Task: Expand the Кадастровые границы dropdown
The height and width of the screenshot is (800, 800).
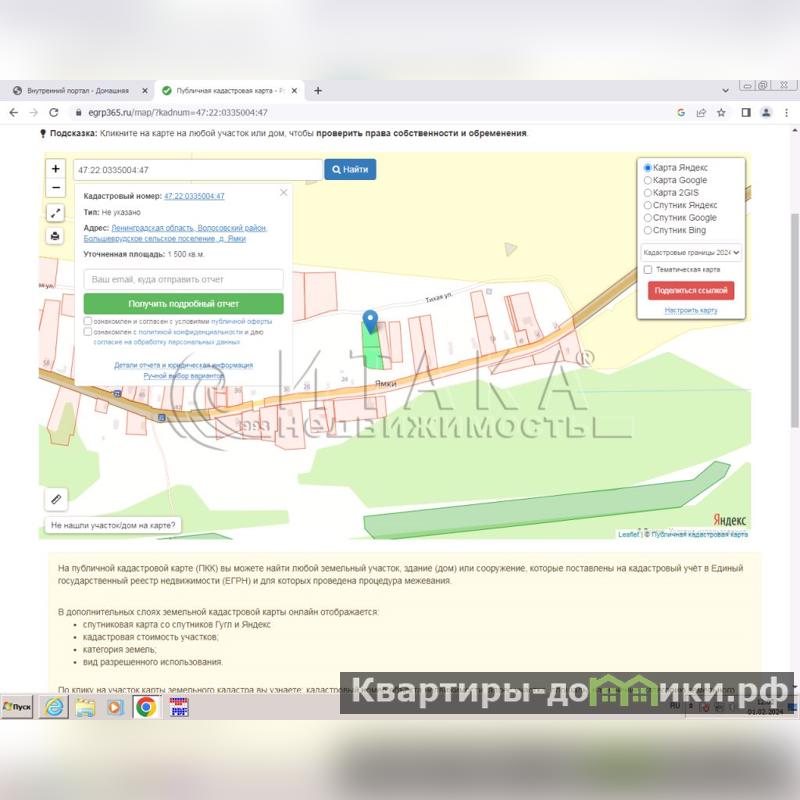Action: click(x=691, y=253)
